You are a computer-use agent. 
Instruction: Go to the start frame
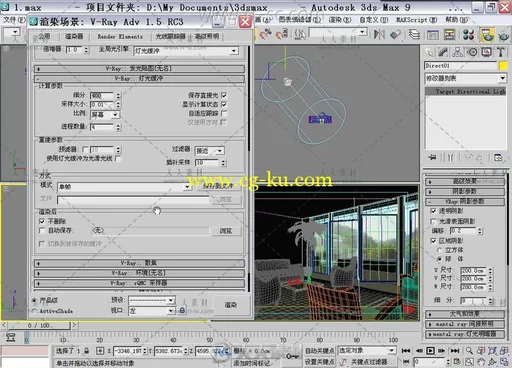(x=406, y=351)
